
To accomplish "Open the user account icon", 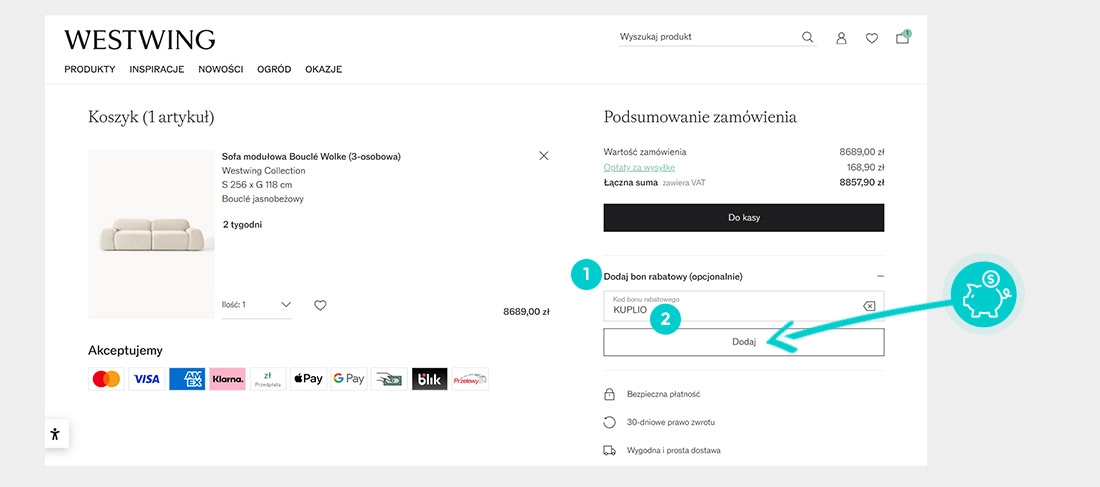I will click(x=841, y=38).
